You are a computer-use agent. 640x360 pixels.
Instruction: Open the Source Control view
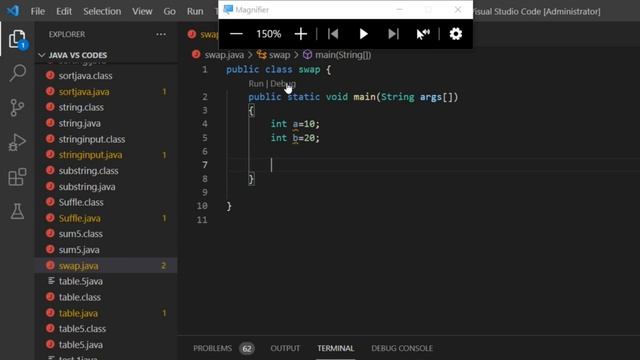click(17, 108)
